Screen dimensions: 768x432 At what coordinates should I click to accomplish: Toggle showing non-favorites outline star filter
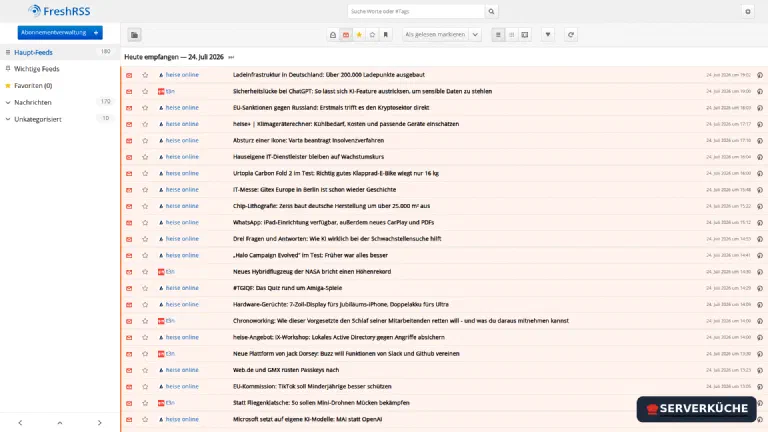pyautogui.click(x=372, y=35)
